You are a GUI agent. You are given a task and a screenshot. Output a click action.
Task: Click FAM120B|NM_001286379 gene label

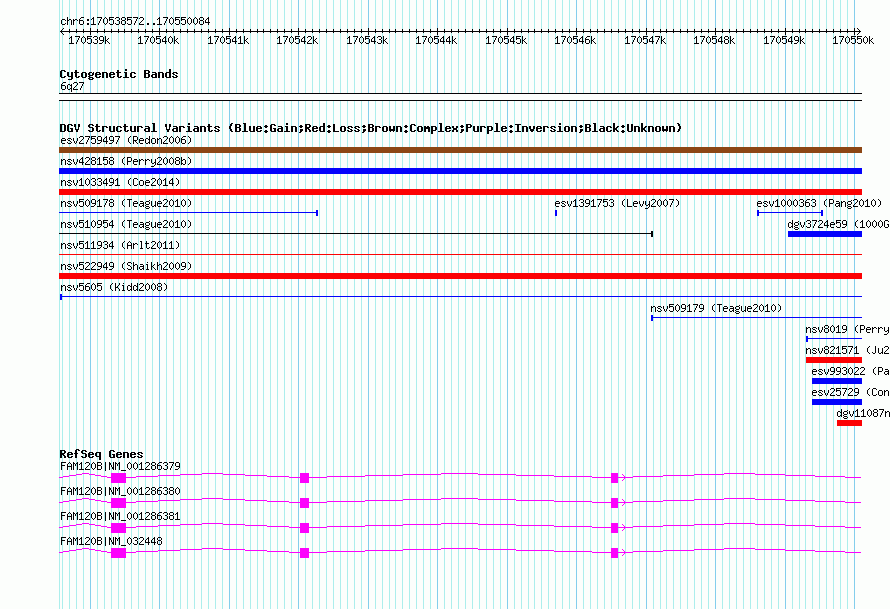[x=120, y=467]
